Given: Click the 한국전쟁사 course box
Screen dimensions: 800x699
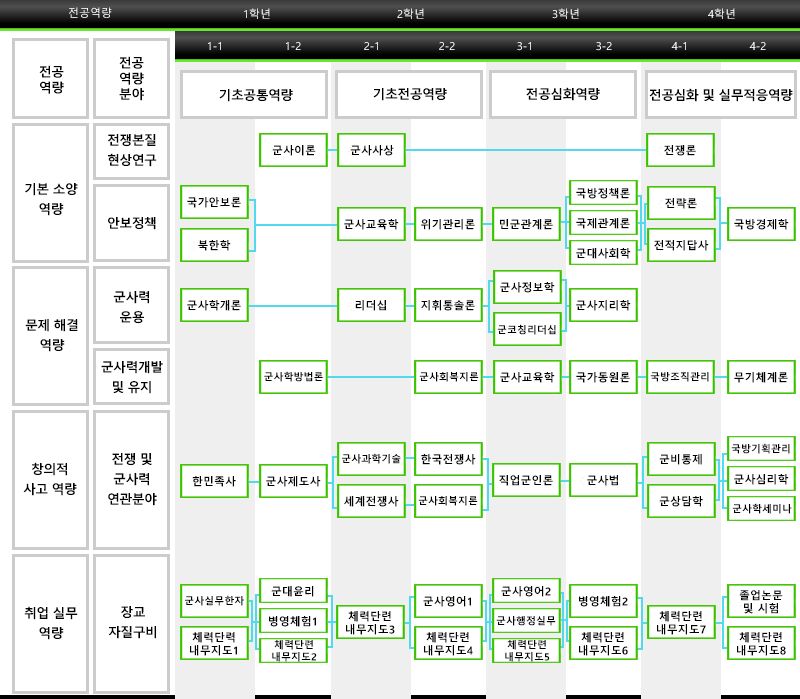Looking at the screenshot, I should click(x=447, y=459).
